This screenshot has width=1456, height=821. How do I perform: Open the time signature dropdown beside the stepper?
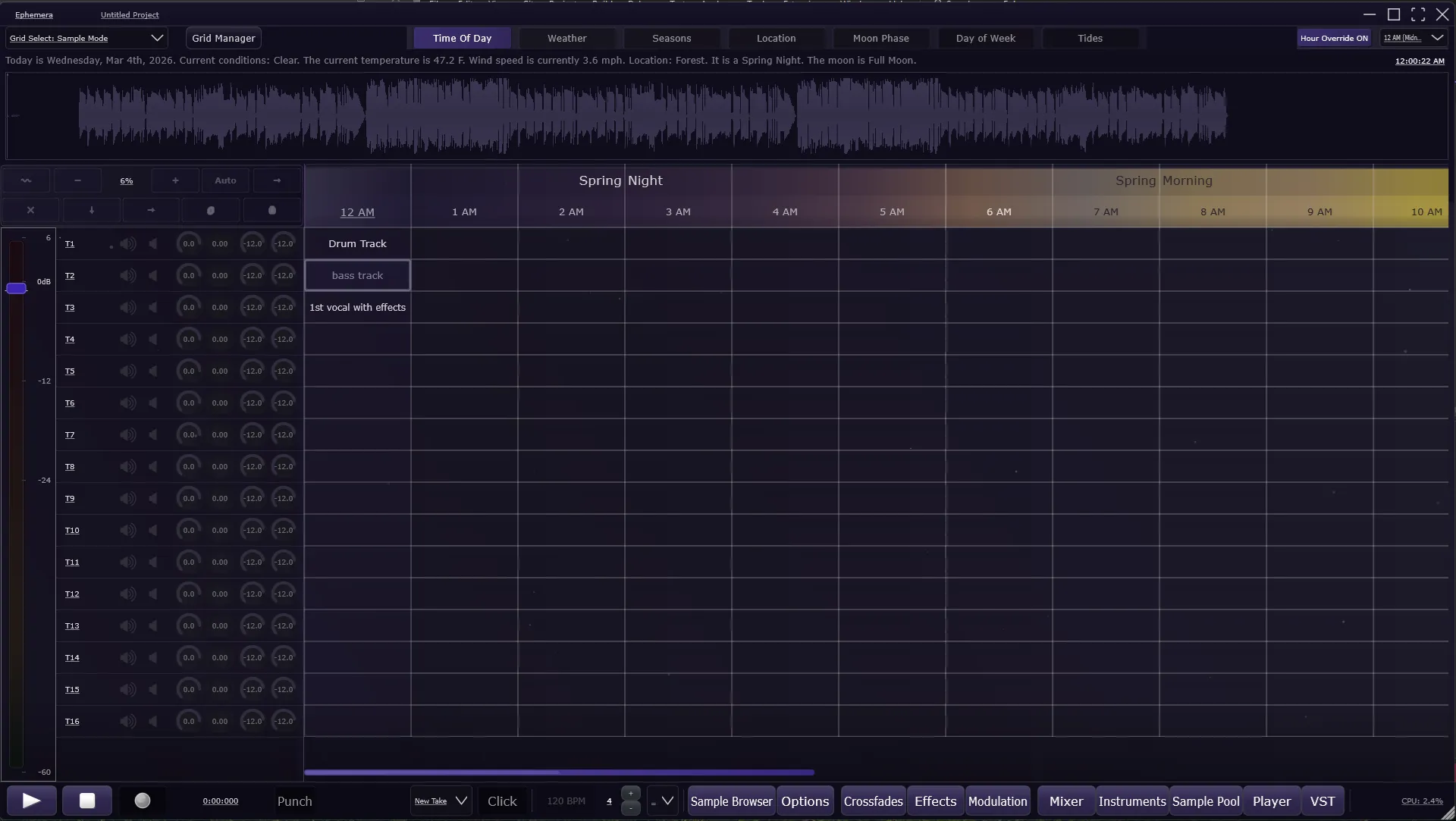tap(663, 801)
